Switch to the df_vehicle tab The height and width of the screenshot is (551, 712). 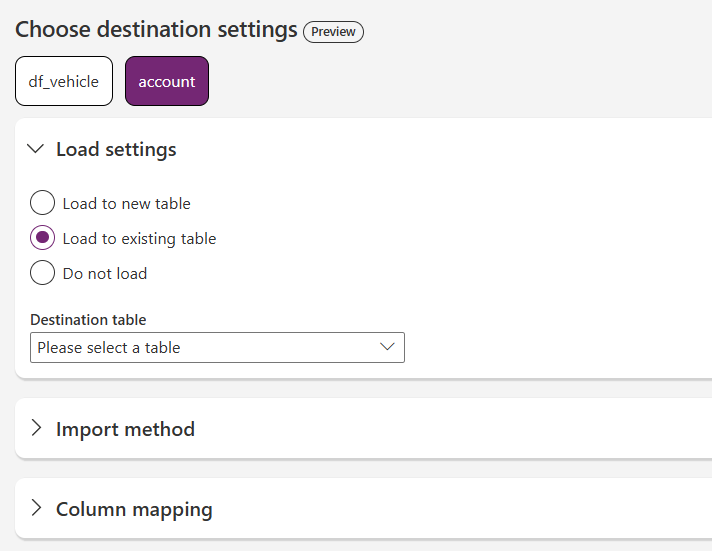pyautogui.click(x=63, y=81)
